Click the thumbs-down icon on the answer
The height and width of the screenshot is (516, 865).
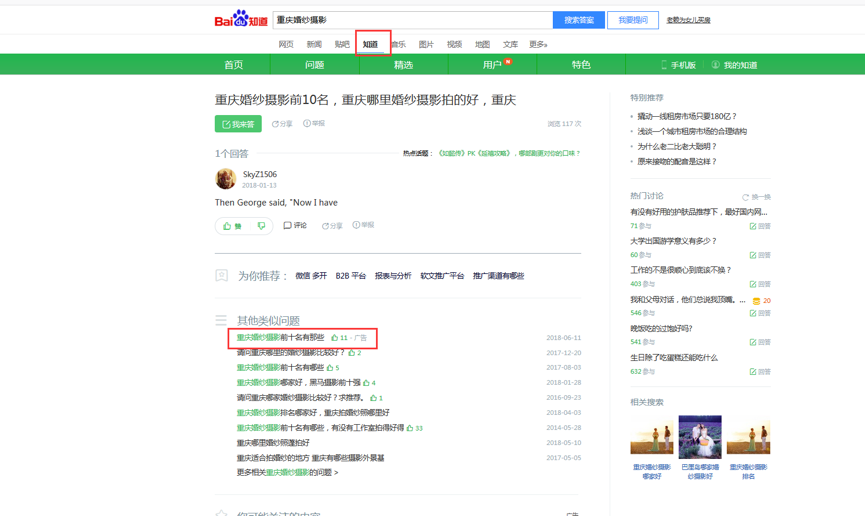tap(261, 226)
